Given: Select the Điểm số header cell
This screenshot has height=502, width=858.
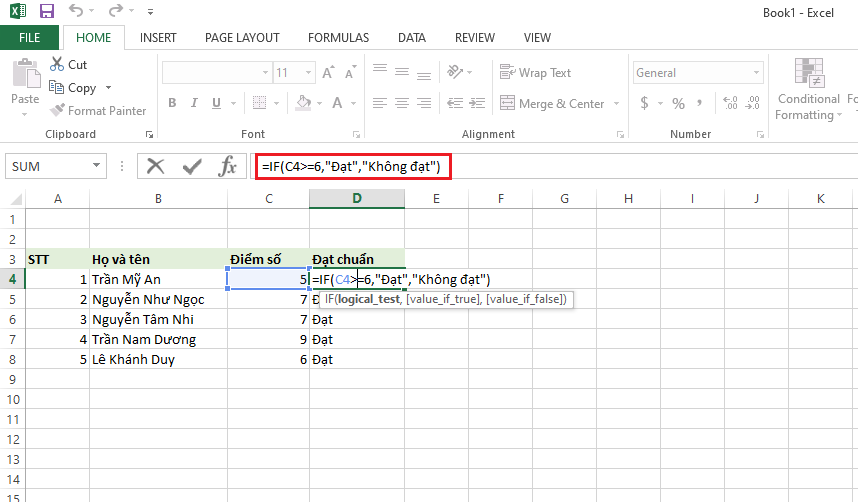Looking at the screenshot, I should click(268, 259).
